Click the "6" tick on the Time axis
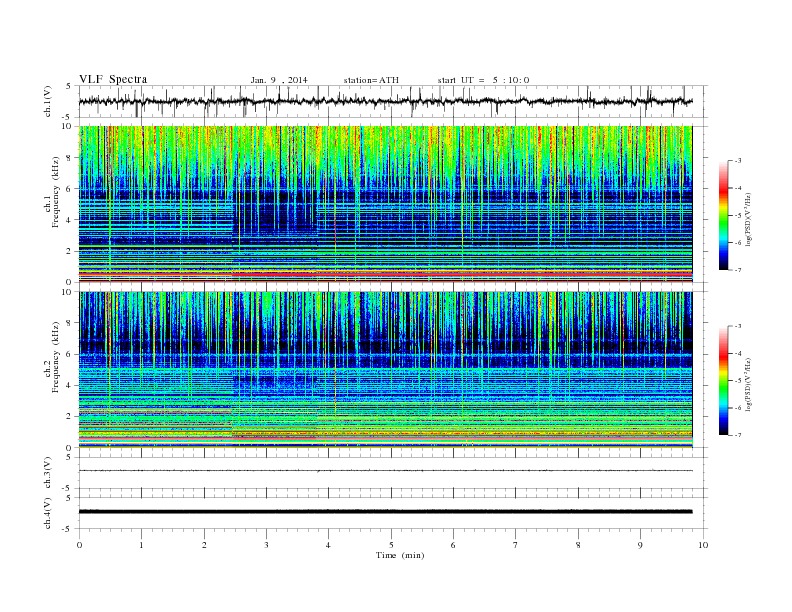 [453, 545]
